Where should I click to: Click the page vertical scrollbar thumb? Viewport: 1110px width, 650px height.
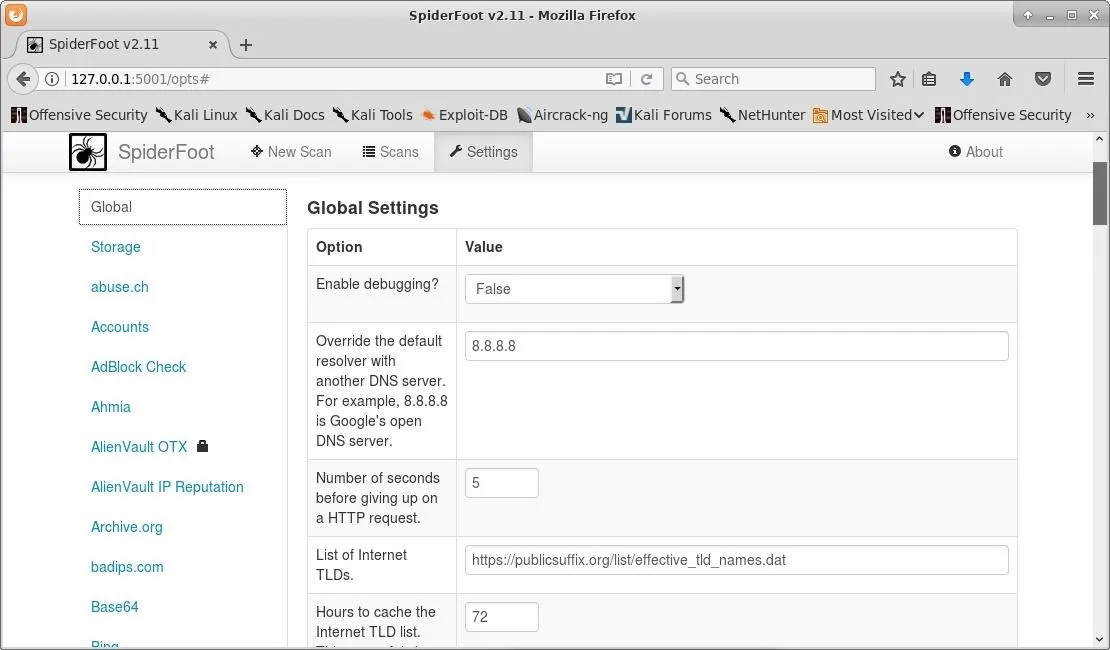[1099, 193]
